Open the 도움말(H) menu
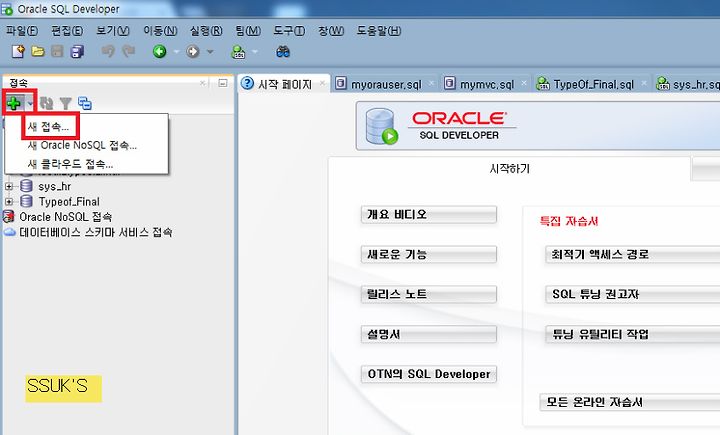The image size is (720, 435). tap(379, 31)
